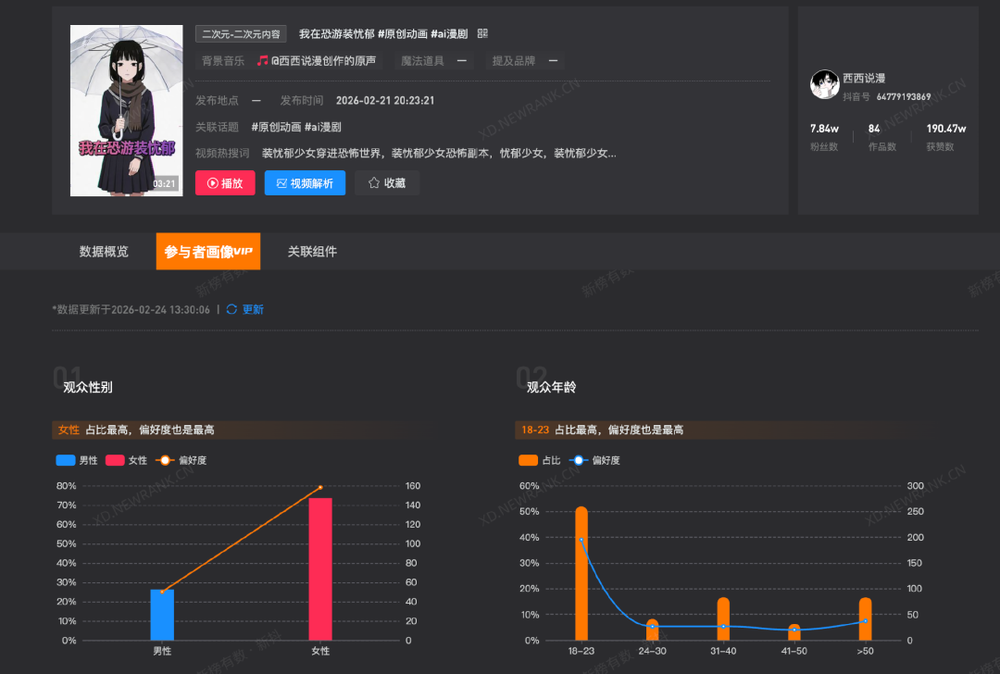
Task: Click the 18-23 age bar in chart
Action: click(x=581, y=573)
